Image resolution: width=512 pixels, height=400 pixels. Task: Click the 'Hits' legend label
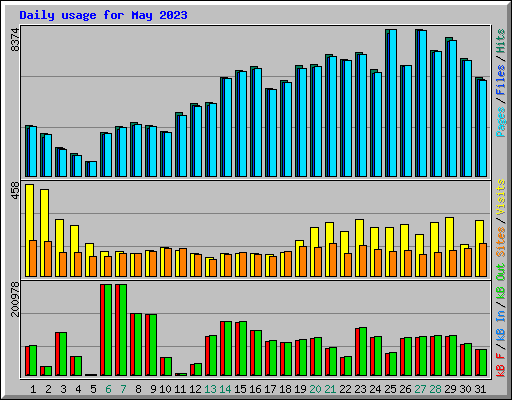coord(501,41)
